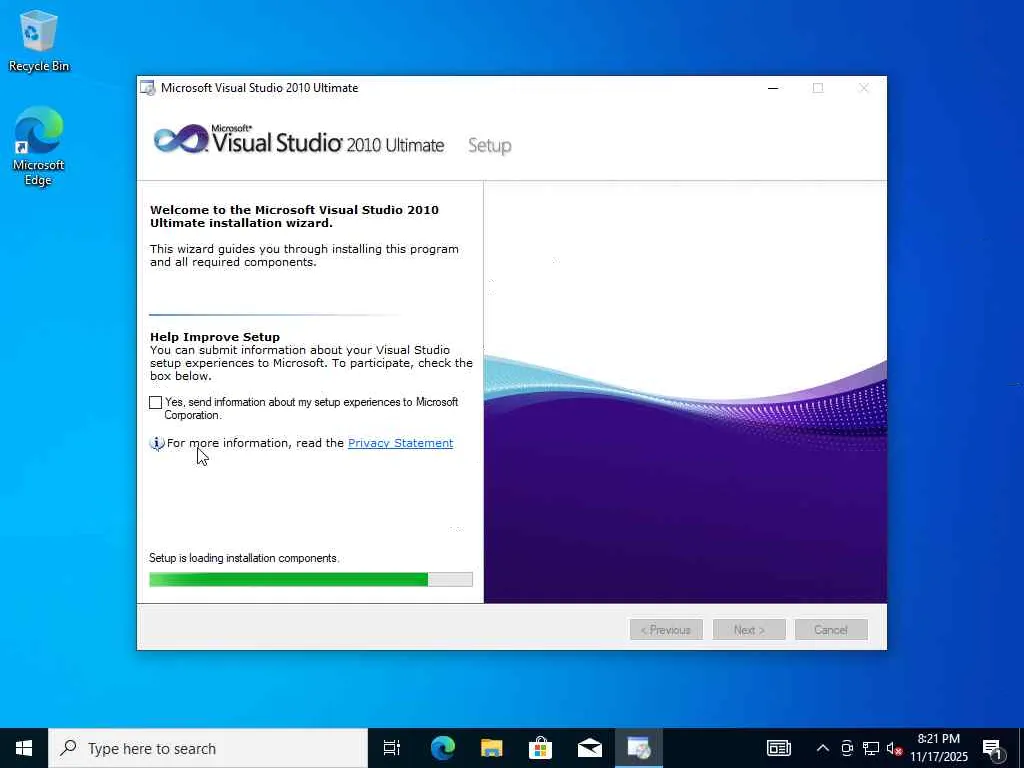Click the Next button
This screenshot has width=1024, height=768.
[749, 630]
